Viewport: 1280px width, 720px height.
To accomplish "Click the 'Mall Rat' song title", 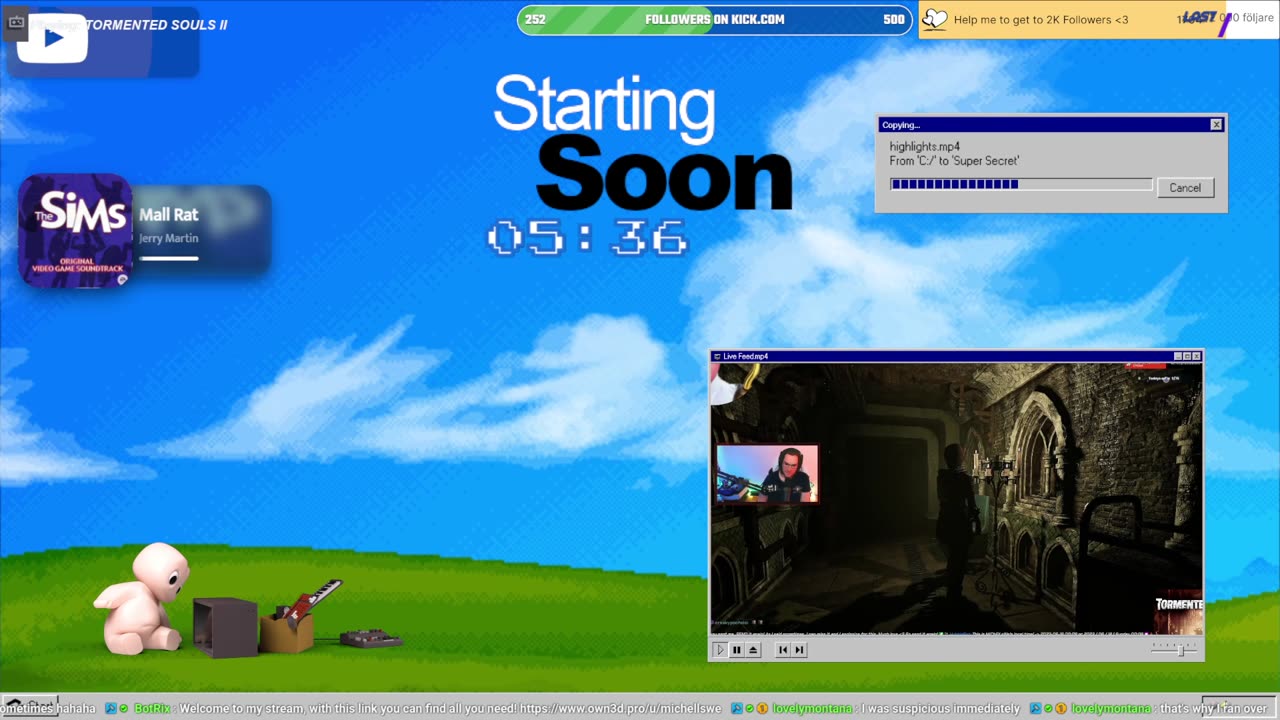I will (x=168, y=215).
